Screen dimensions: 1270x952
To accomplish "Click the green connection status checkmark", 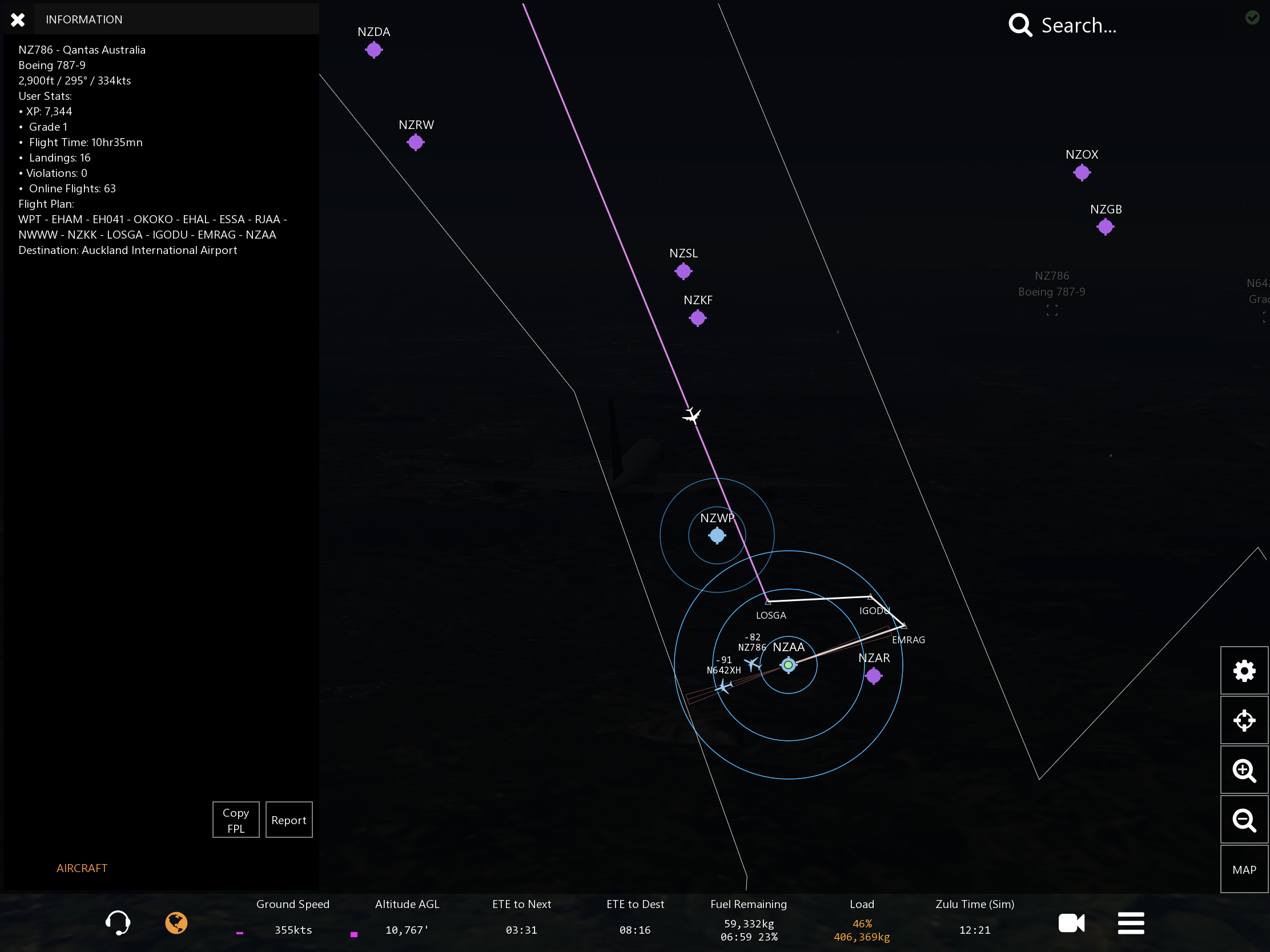I will (1252, 18).
